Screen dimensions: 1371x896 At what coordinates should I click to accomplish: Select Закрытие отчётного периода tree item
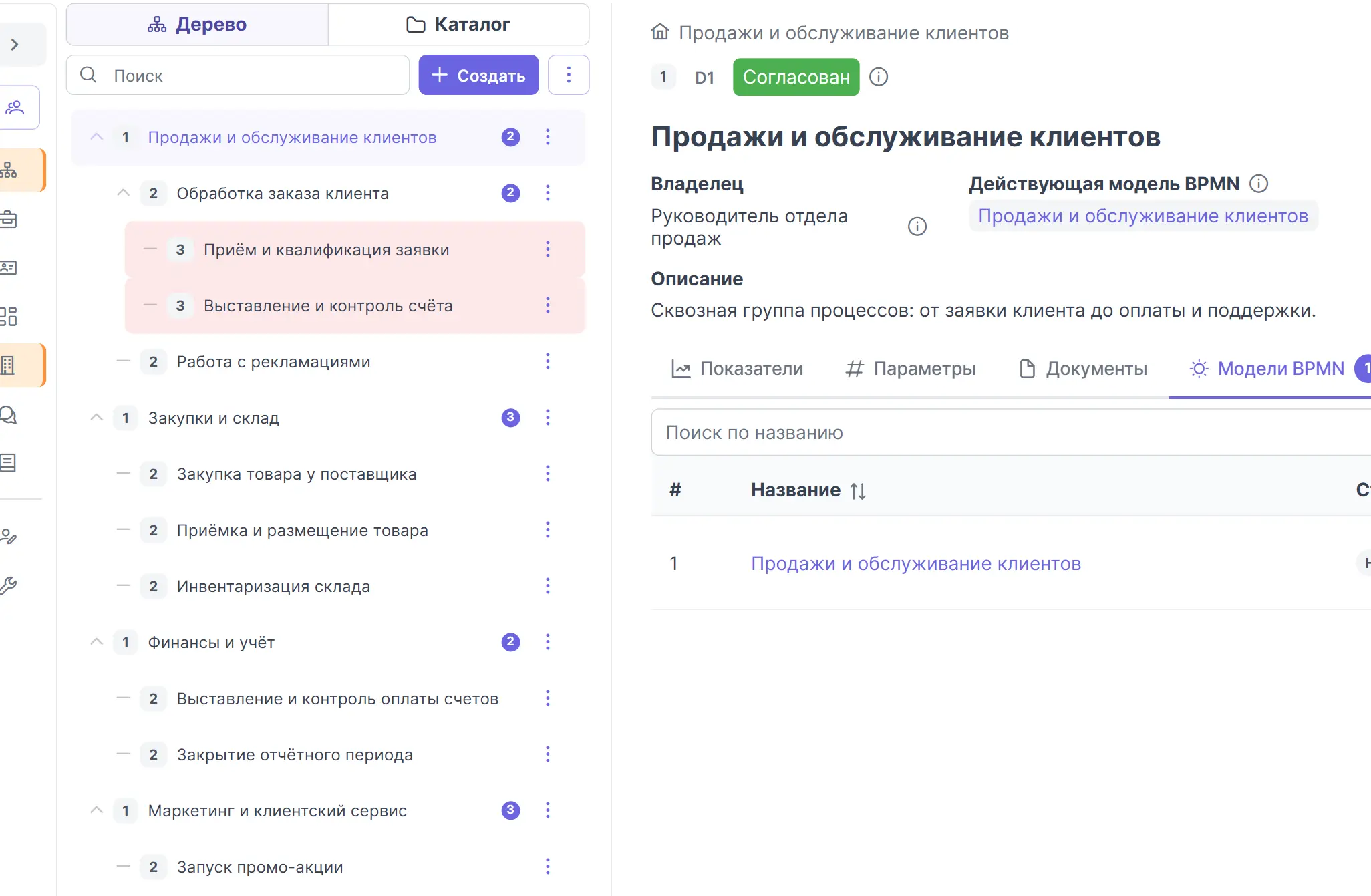tap(295, 754)
